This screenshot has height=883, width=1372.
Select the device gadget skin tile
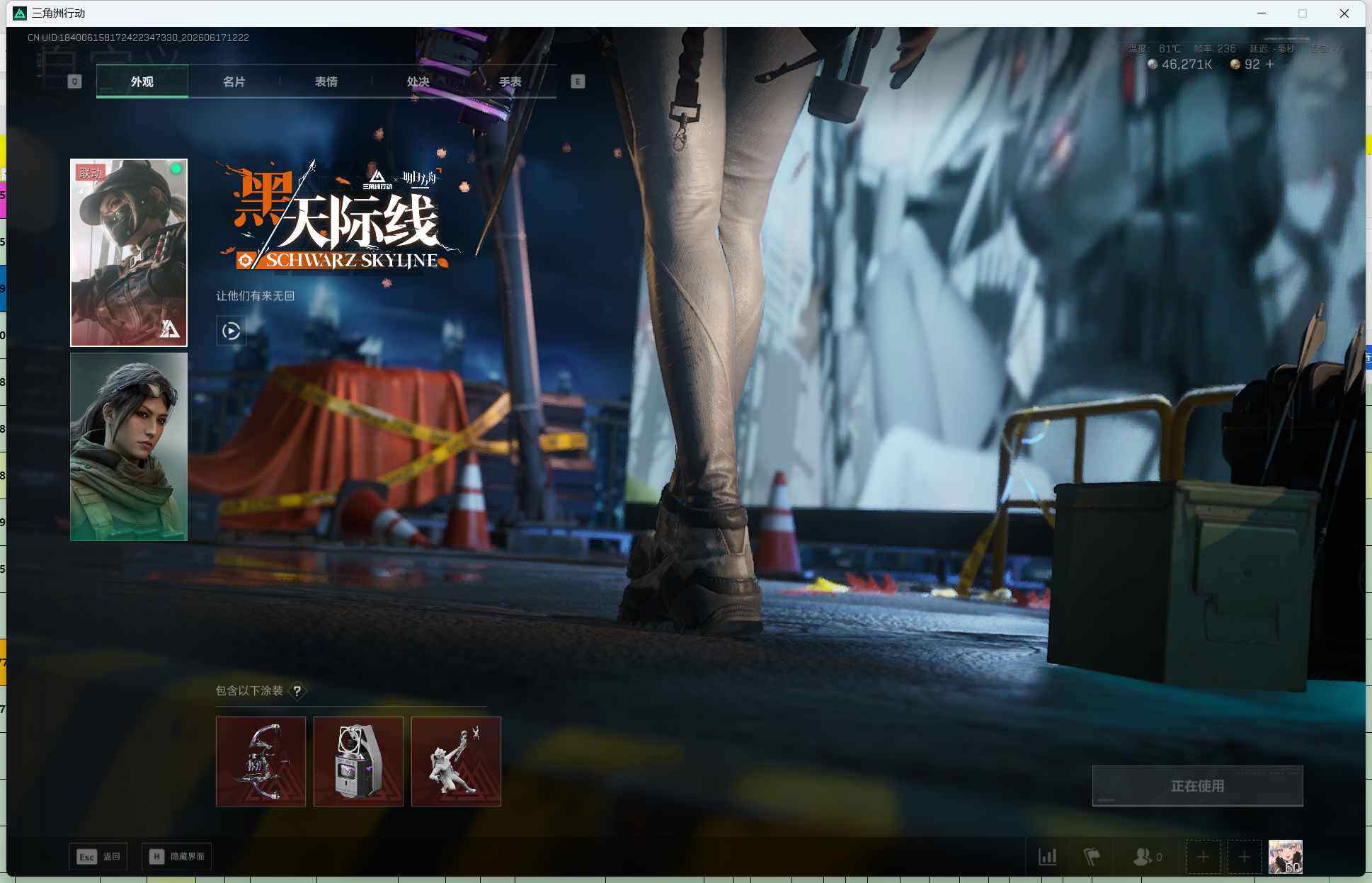click(x=358, y=761)
